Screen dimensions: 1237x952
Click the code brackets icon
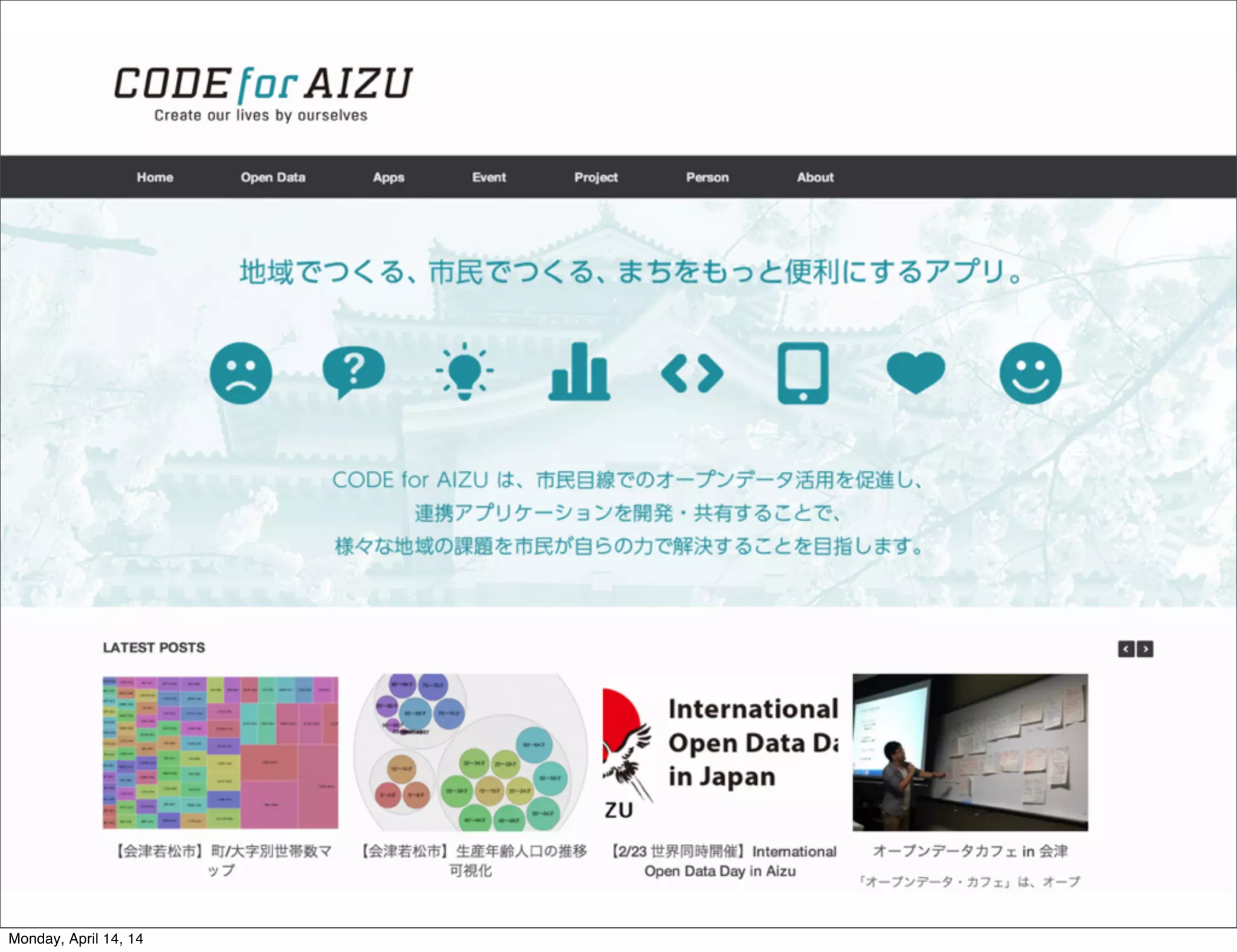tap(692, 374)
